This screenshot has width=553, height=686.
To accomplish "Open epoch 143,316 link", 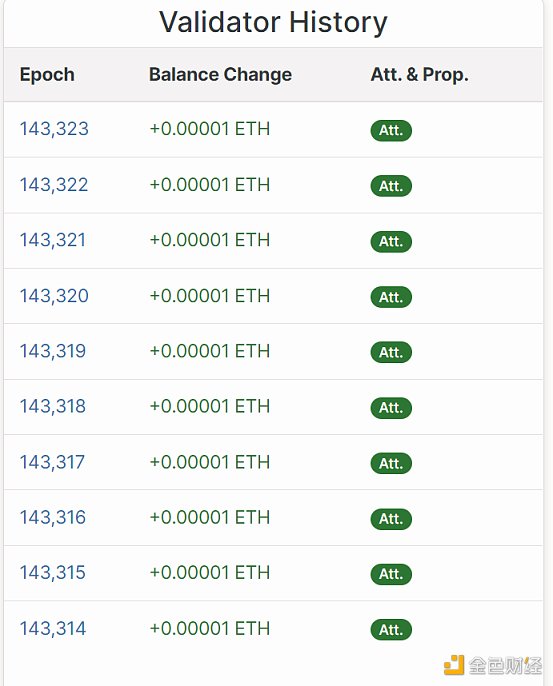I will pyautogui.click(x=53, y=518).
